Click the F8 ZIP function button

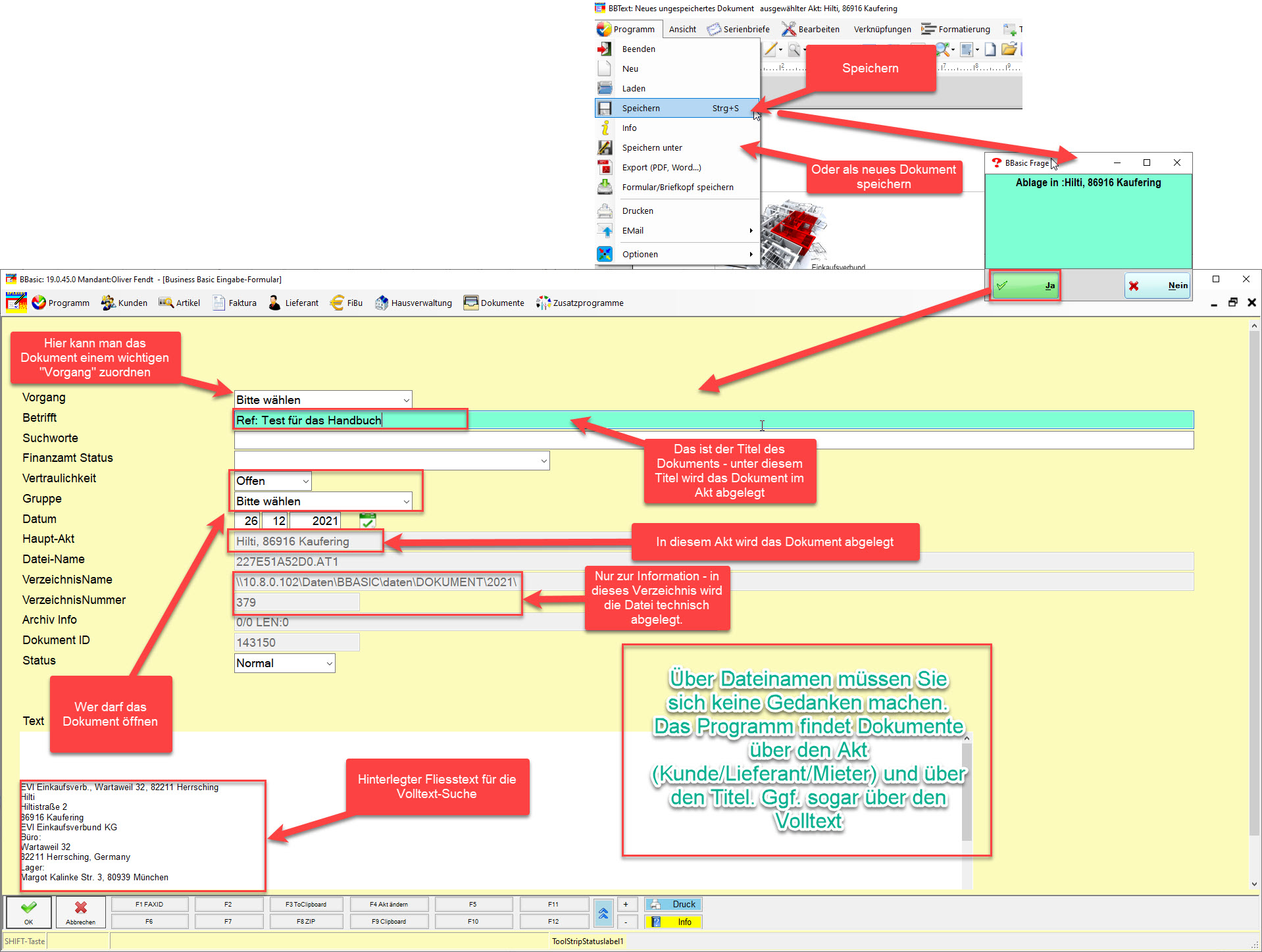click(x=306, y=922)
